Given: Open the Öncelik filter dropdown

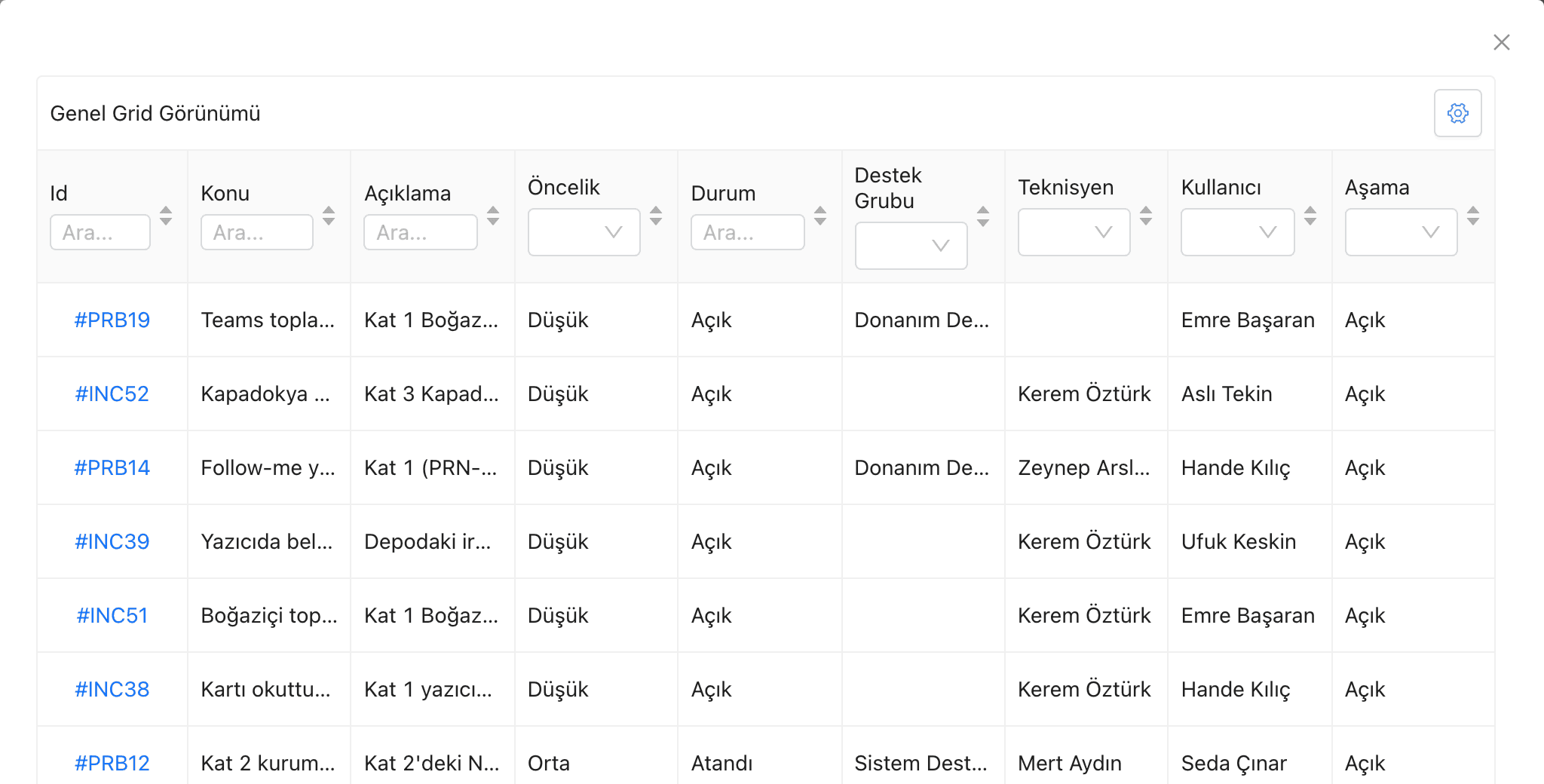Looking at the screenshot, I should (x=584, y=232).
